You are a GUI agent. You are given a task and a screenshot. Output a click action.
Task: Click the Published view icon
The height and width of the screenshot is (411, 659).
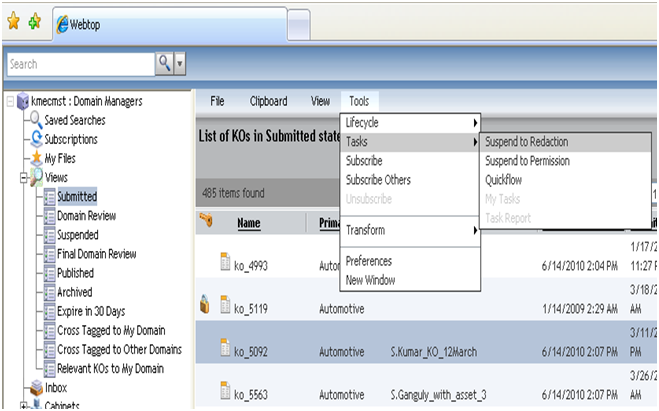pyautogui.click(x=50, y=273)
